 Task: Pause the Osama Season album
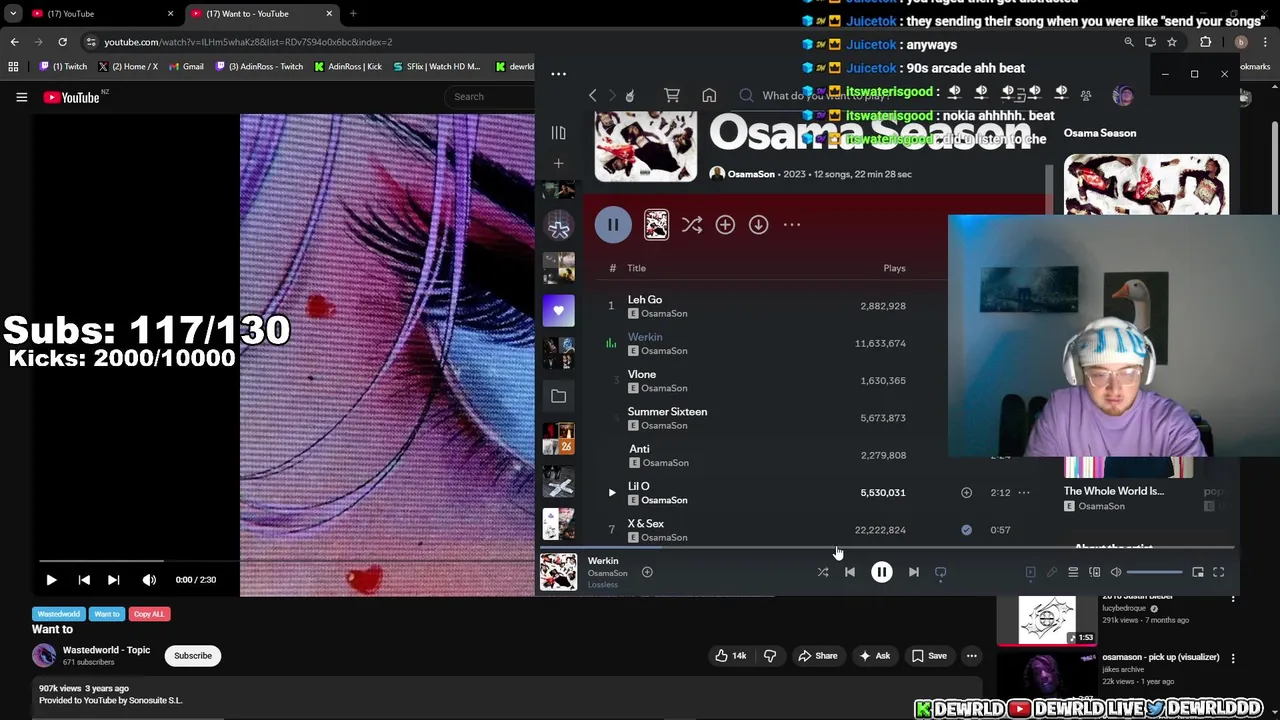tap(613, 225)
